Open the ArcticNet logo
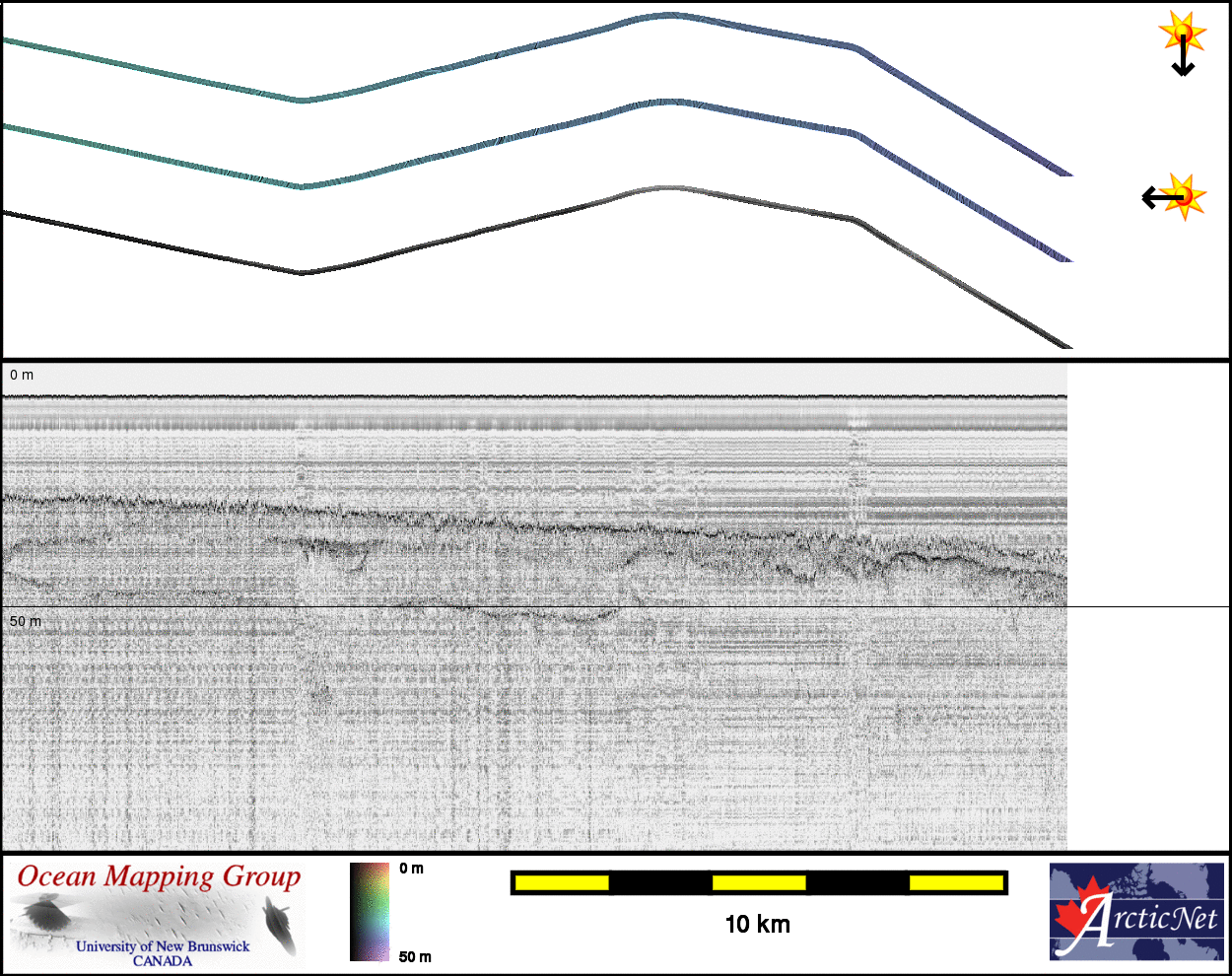Viewport: 1232px width, 976px height. pyautogui.click(x=1135, y=912)
